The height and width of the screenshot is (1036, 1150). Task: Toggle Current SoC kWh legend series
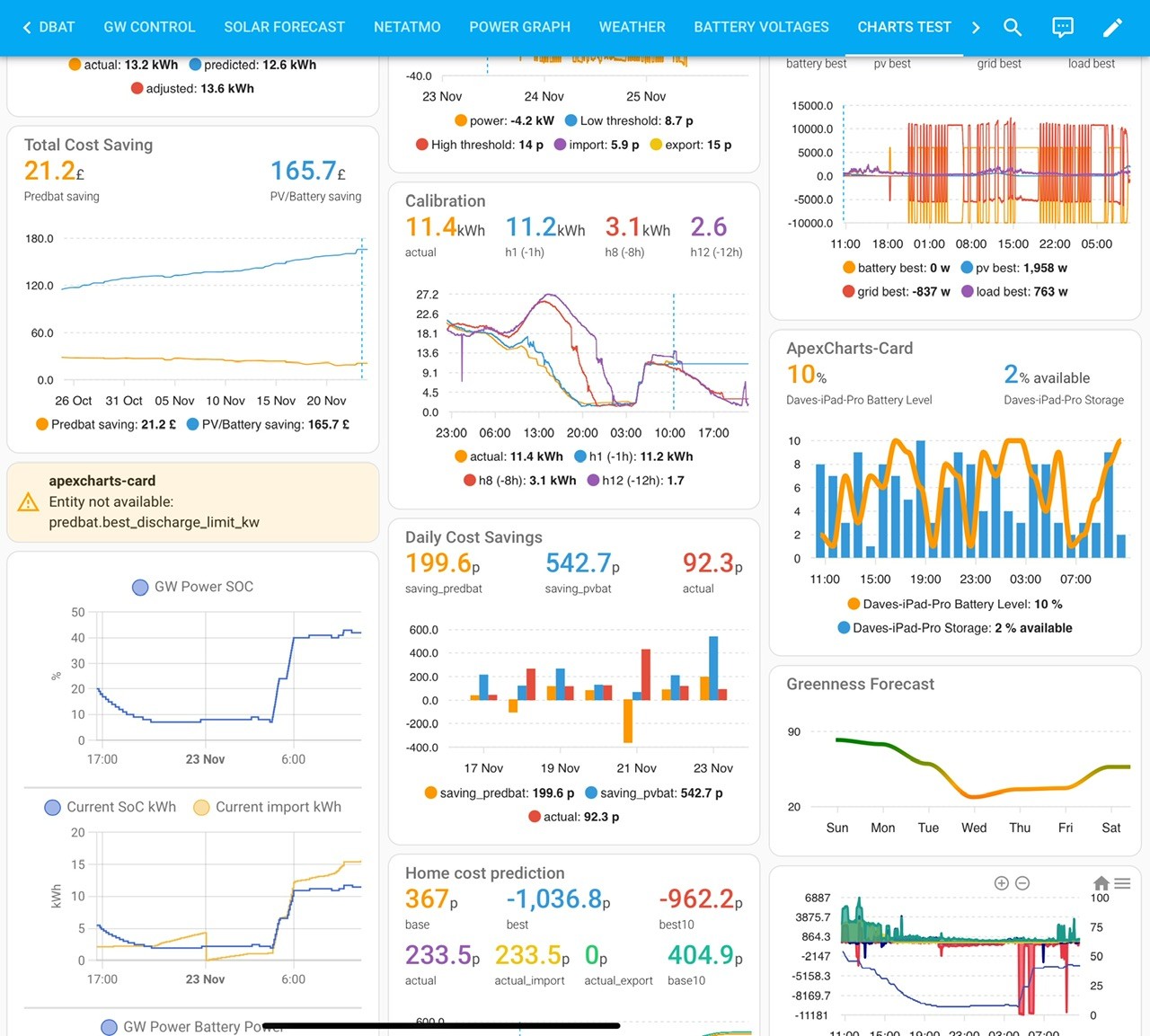[111, 807]
